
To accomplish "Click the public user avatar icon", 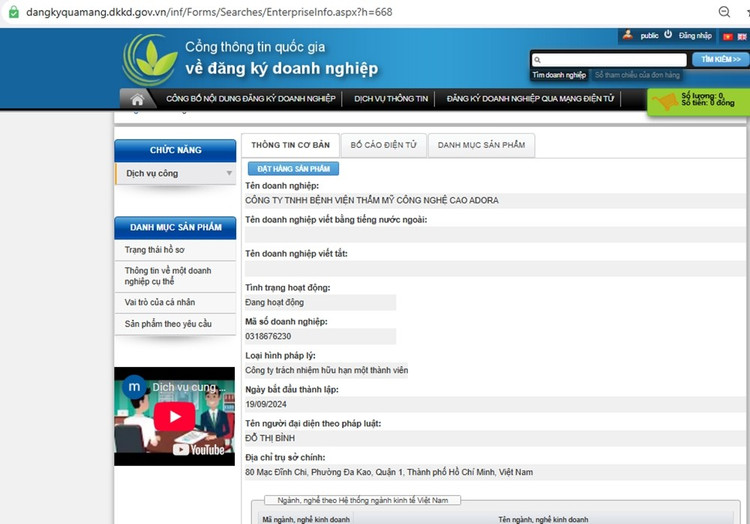I will 627,35.
